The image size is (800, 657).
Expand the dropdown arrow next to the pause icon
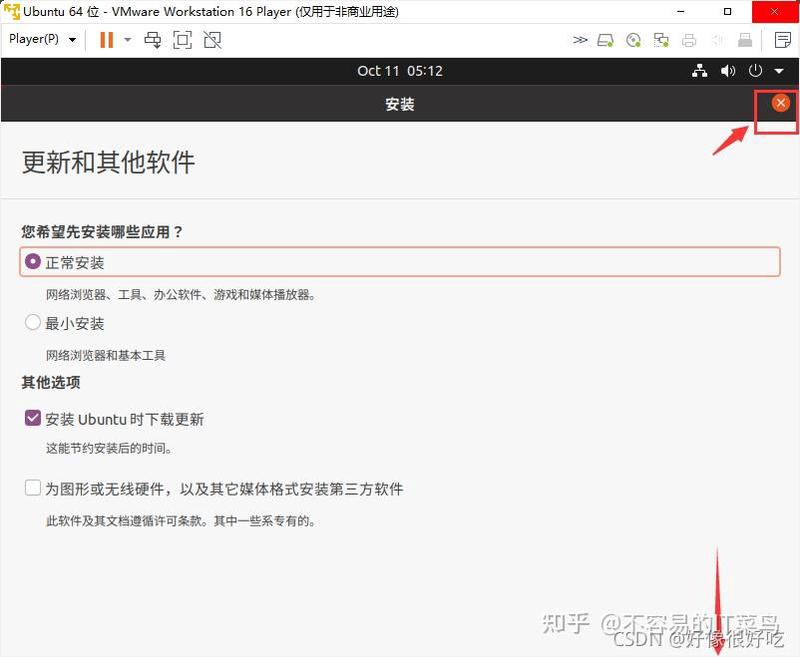point(128,39)
